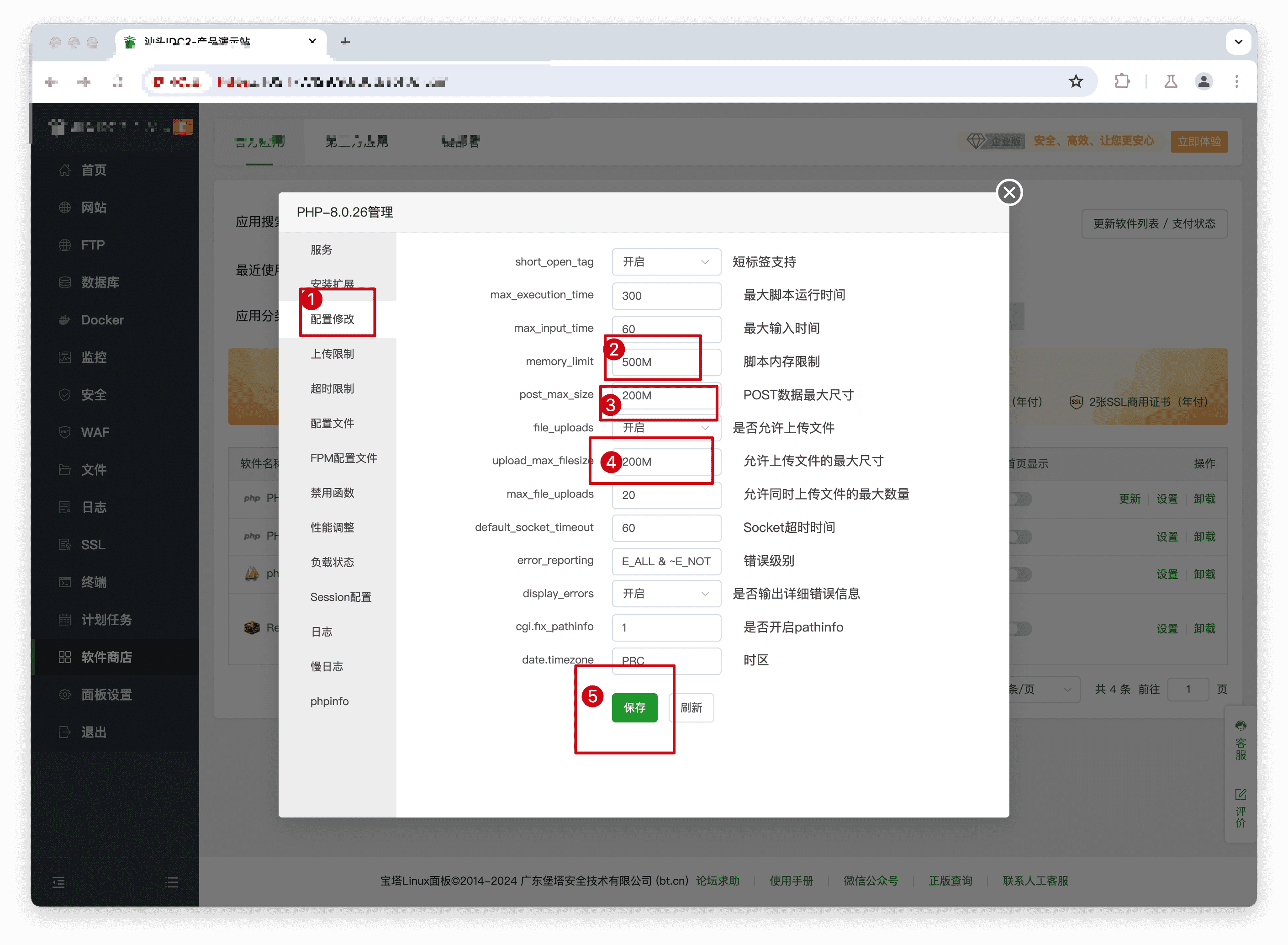Click the memory_limit field showing 500M
The image size is (1288, 945).
pos(666,362)
